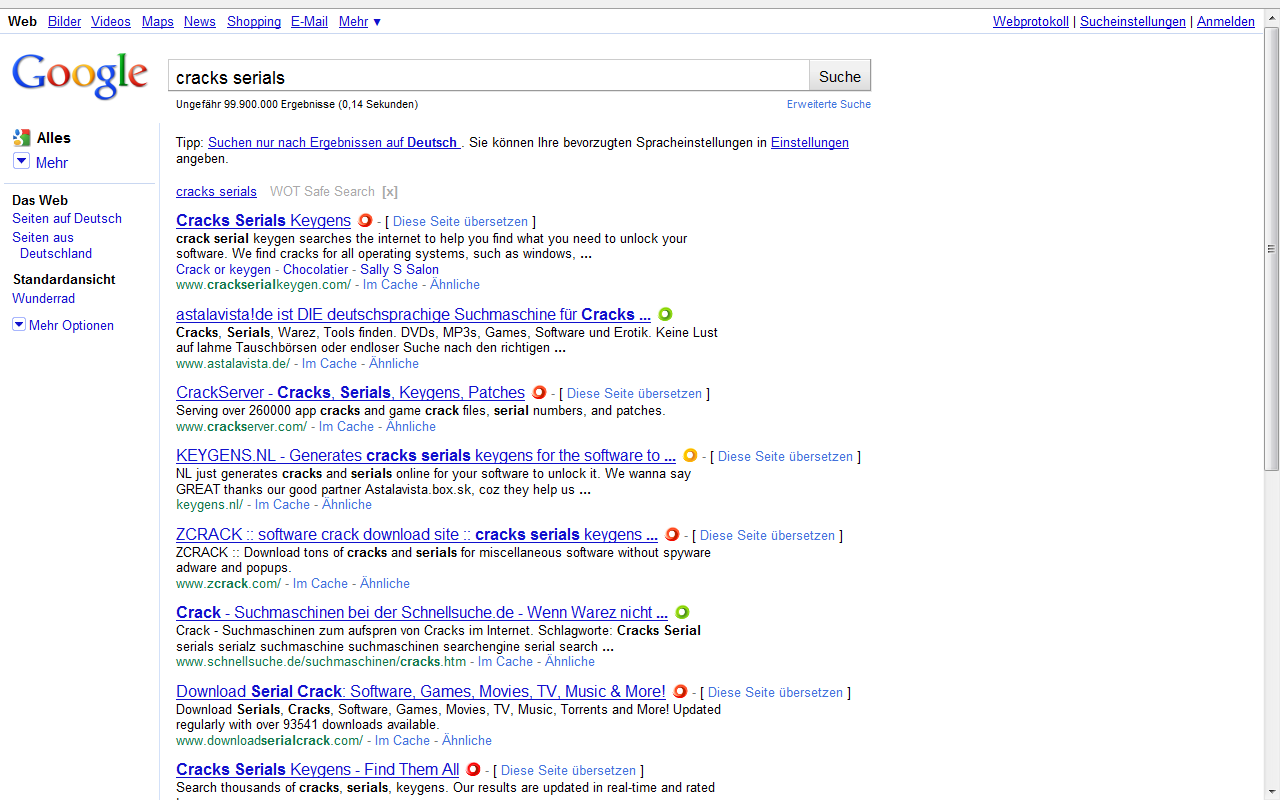The height and width of the screenshot is (800, 1280).
Task: Open the Wunderrad view option
Action: click(43, 298)
